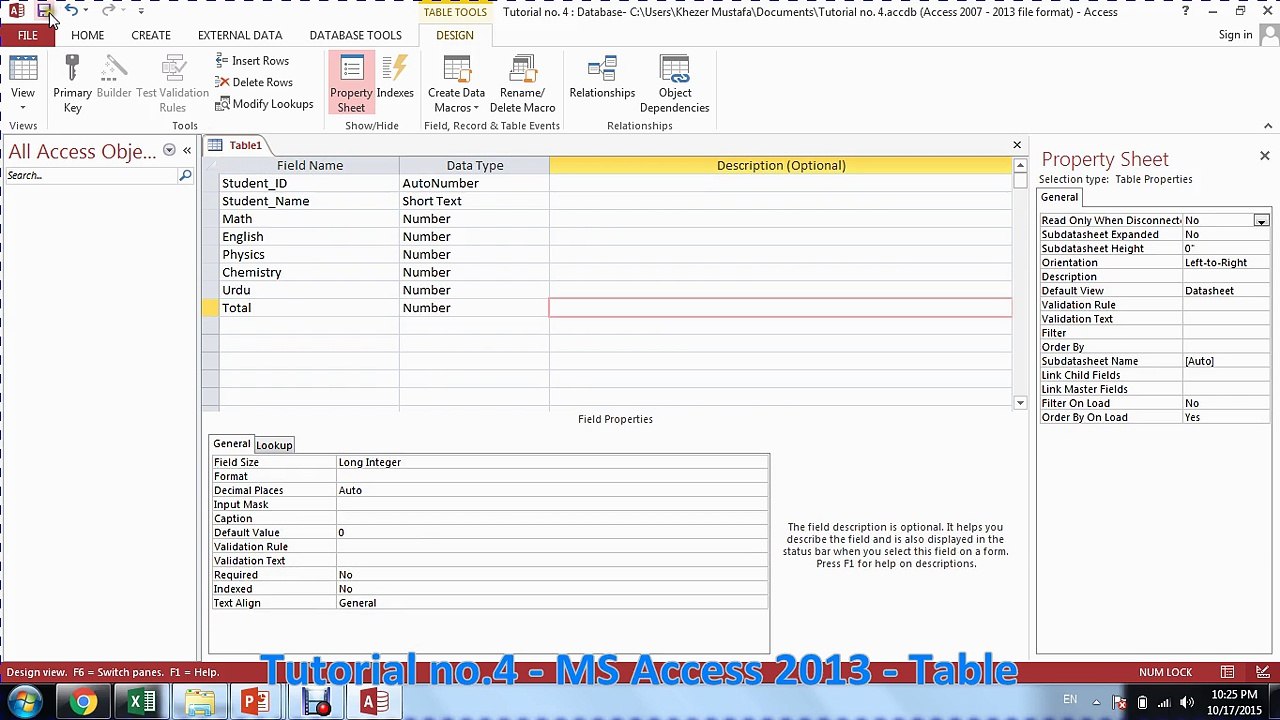Click the Insert Rows button
Image resolution: width=1280 pixels, height=720 pixels.
252,61
